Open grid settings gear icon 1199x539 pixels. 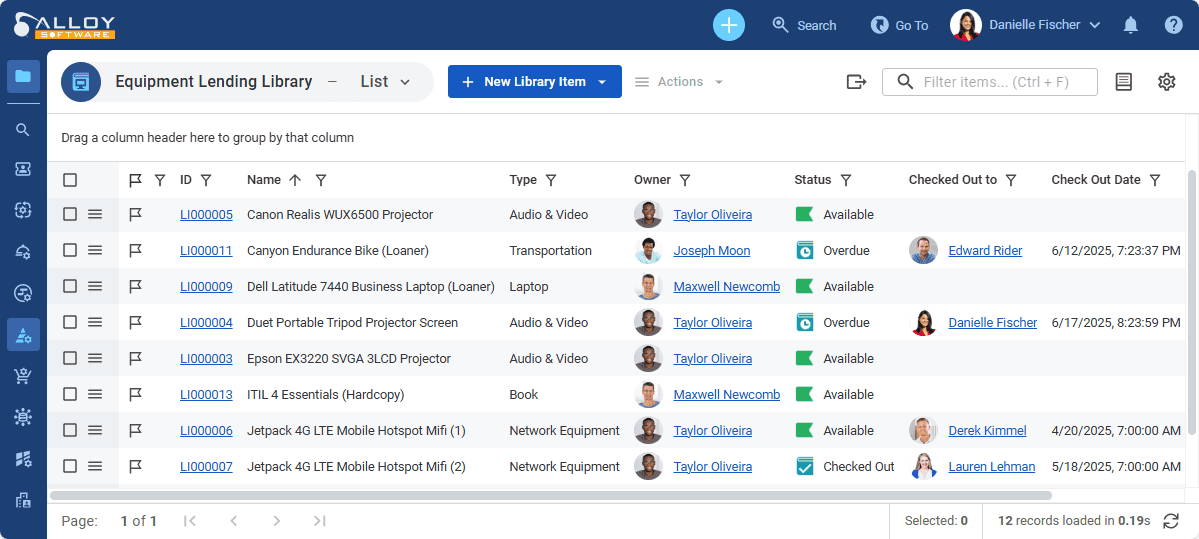tap(1166, 82)
